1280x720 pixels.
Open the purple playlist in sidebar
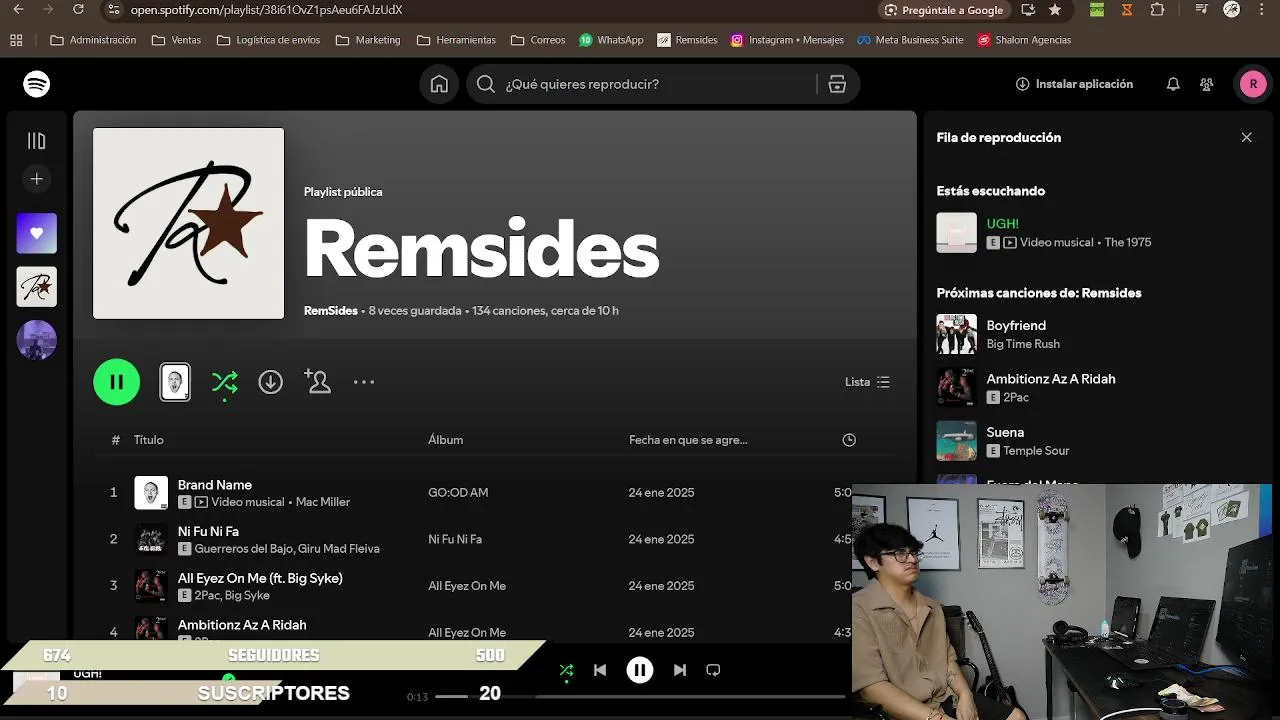[37, 340]
